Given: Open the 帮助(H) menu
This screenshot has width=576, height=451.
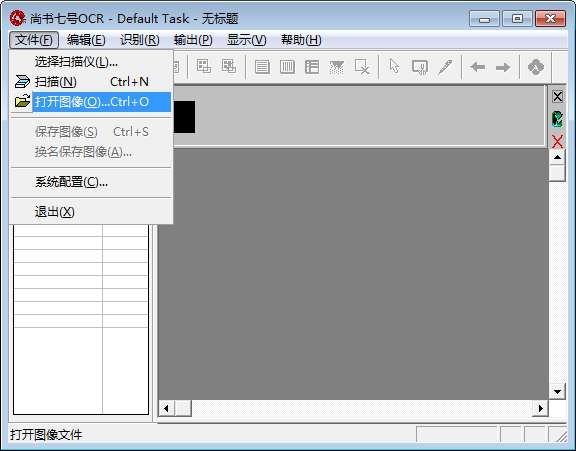Looking at the screenshot, I should [x=301, y=40].
